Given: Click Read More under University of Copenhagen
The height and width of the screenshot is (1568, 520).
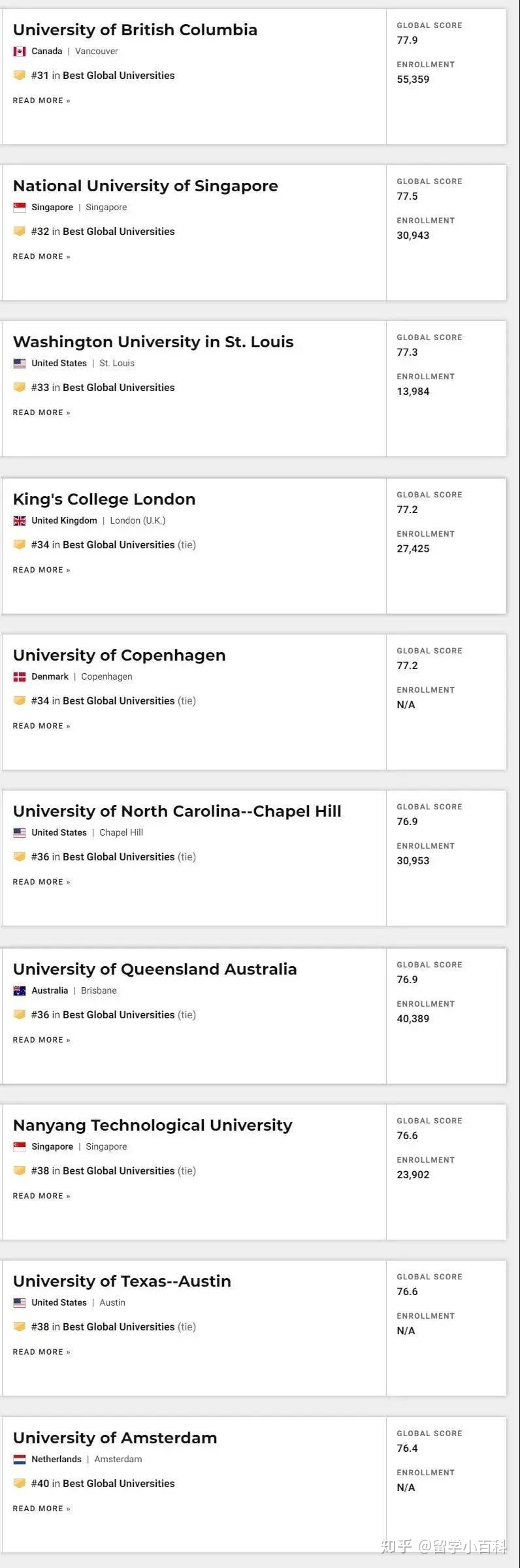Looking at the screenshot, I should 42,726.
